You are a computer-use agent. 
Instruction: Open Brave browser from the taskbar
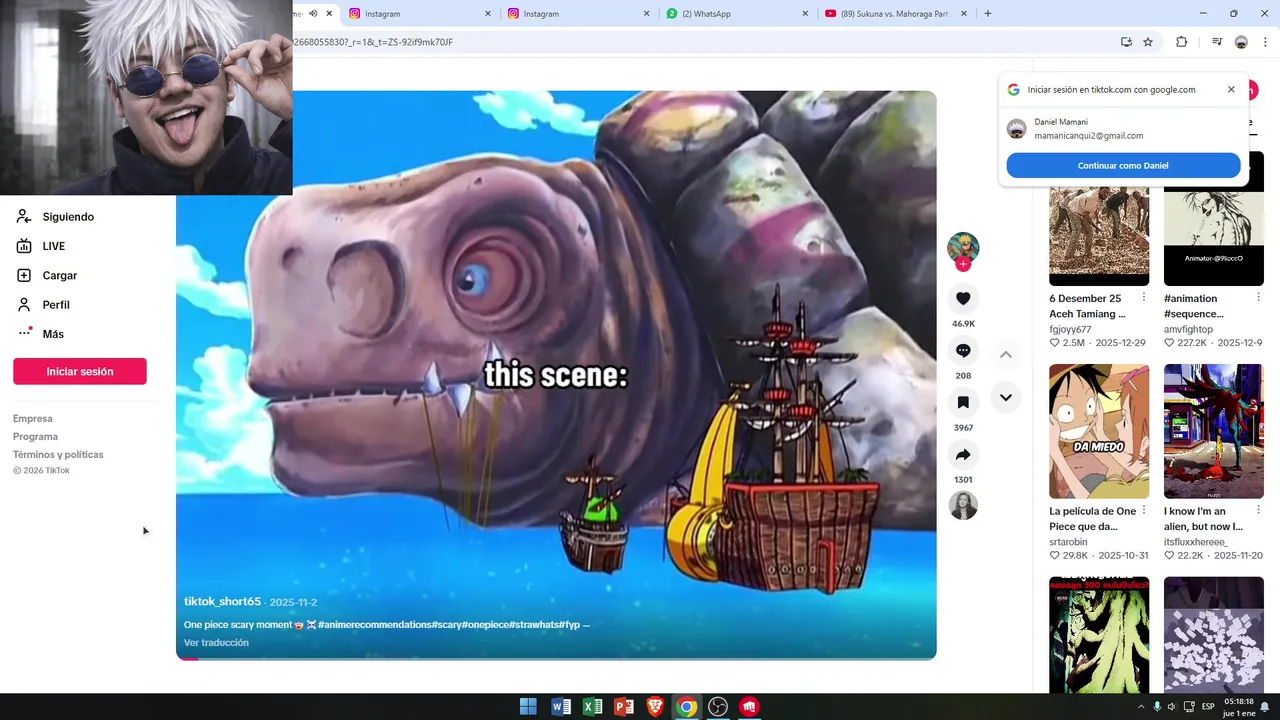(655, 706)
